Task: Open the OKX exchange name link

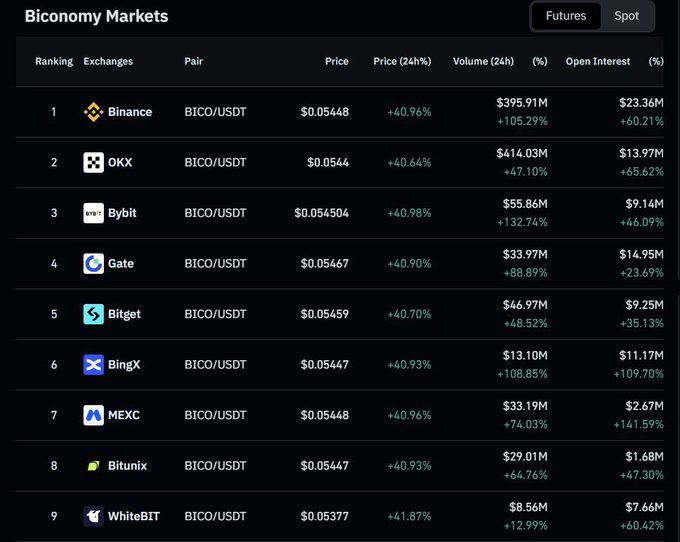Action: tap(120, 163)
